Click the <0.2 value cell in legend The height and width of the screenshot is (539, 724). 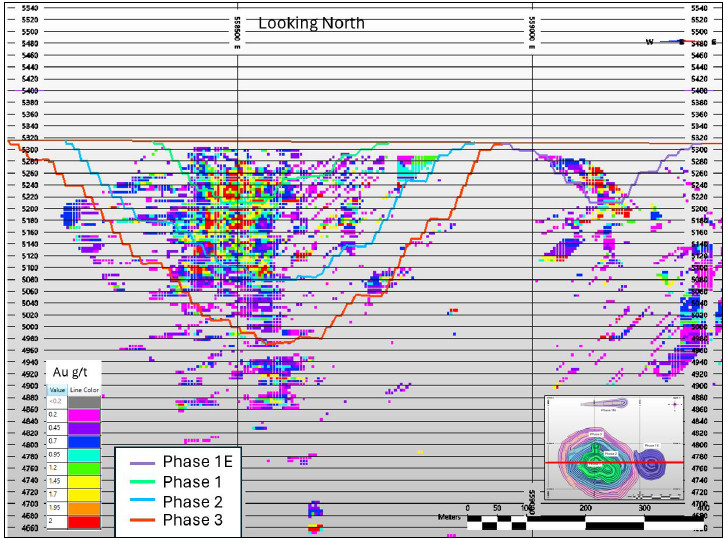(58, 402)
